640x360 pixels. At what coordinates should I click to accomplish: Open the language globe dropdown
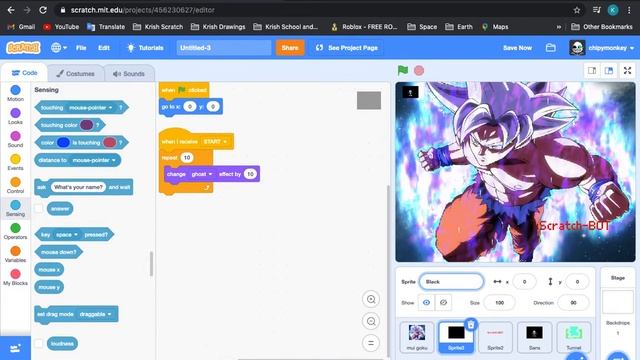pyautogui.click(x=59, y=48)
